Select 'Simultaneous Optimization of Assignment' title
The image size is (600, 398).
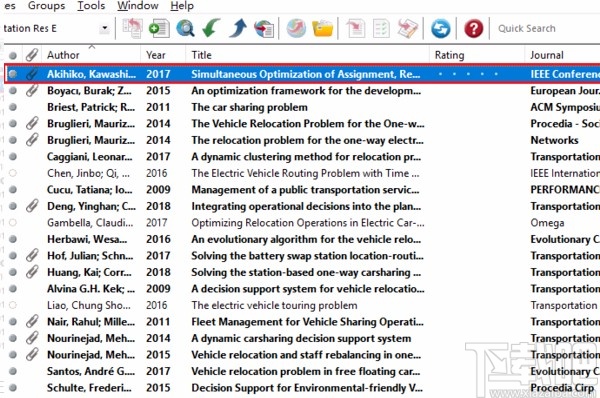tap(306, 73)
